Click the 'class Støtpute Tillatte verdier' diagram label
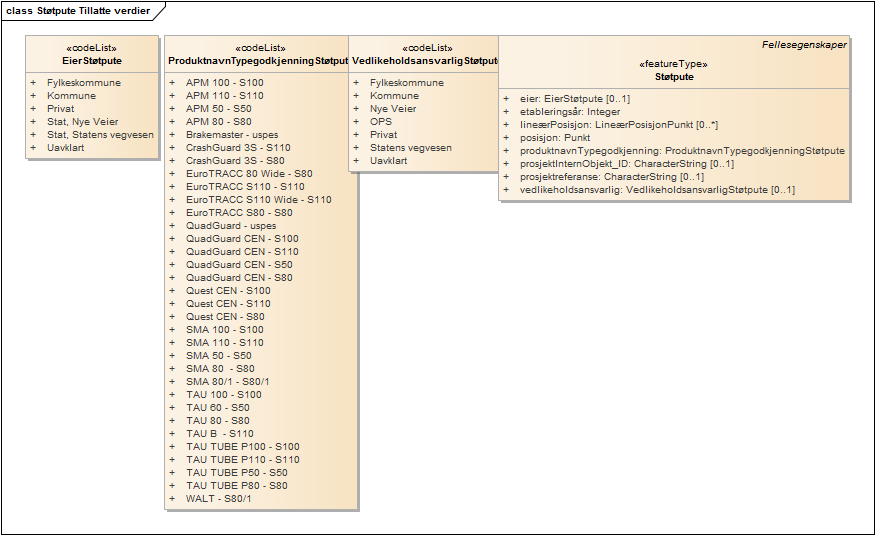 [x=78, y=10]
